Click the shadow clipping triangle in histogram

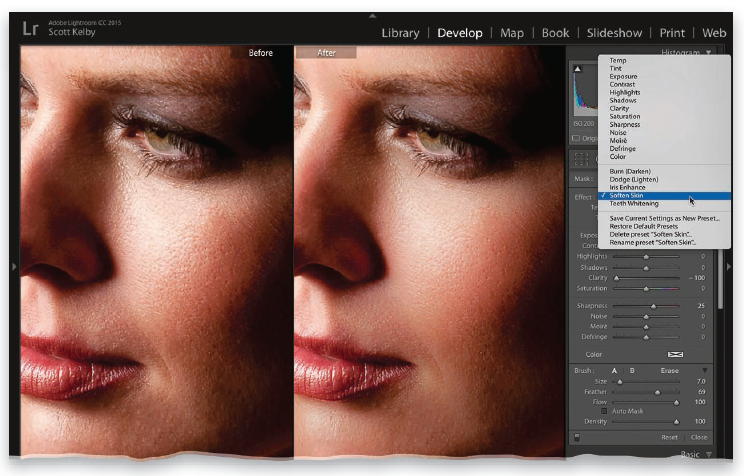point(577,70)
